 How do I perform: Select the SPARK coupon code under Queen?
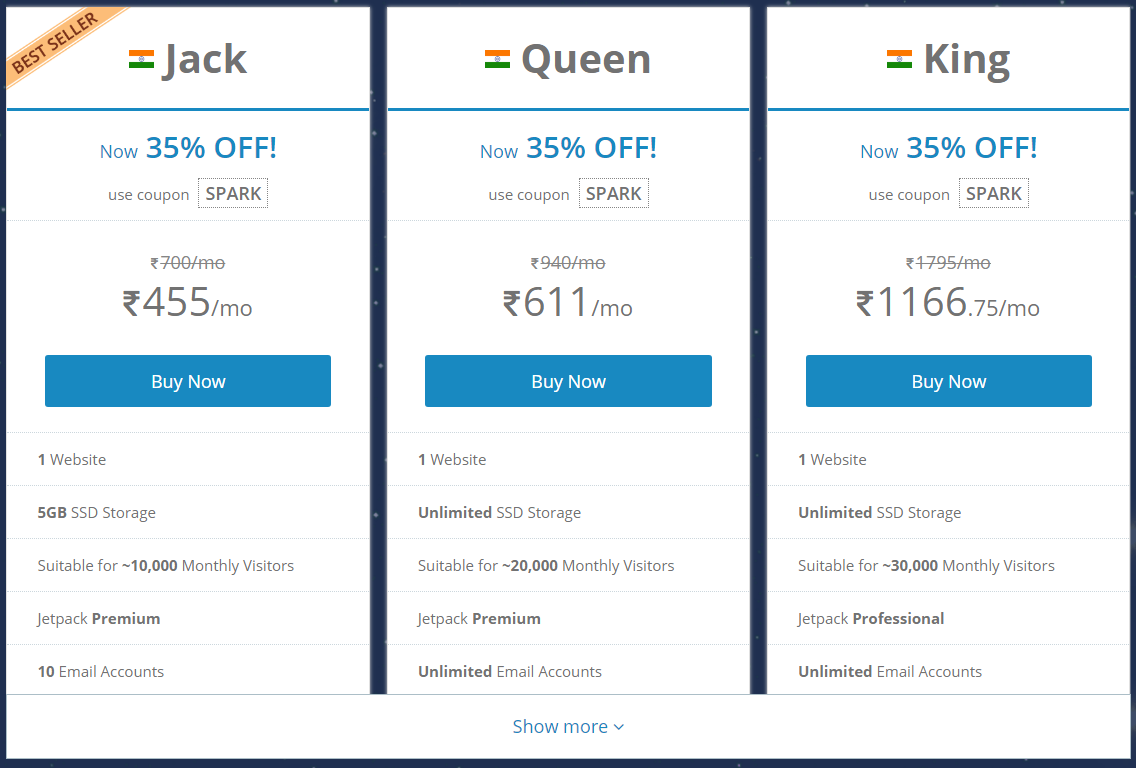[x=614, y=193]
